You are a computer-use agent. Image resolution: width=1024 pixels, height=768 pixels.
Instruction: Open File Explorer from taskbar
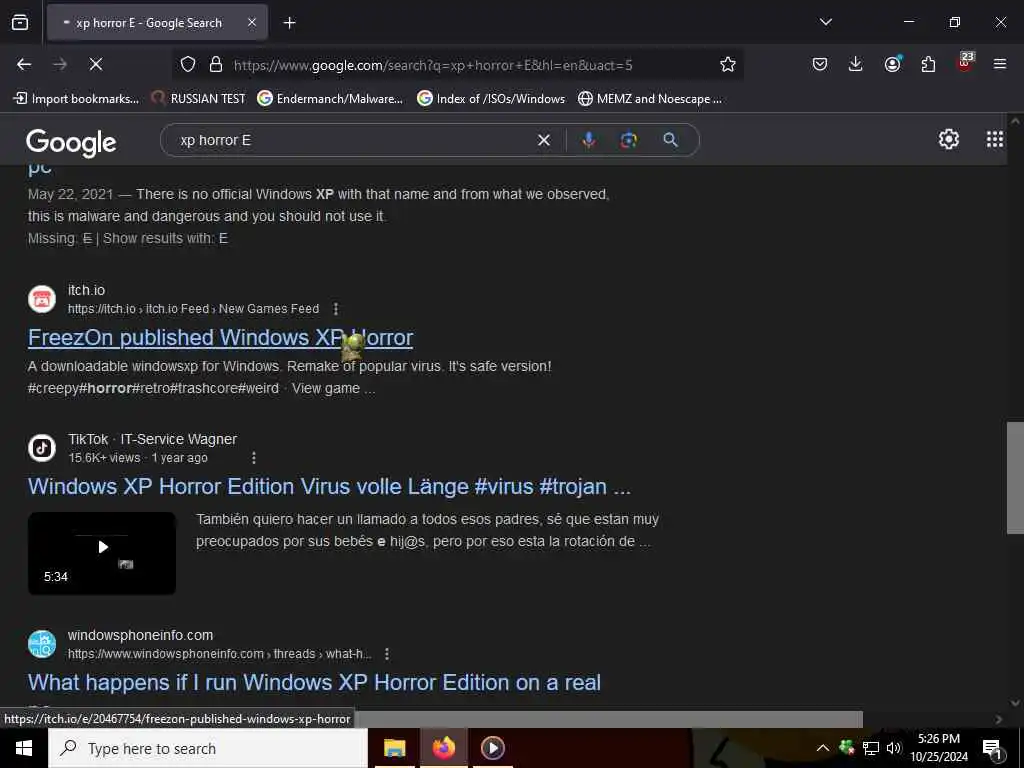point(394,748)
